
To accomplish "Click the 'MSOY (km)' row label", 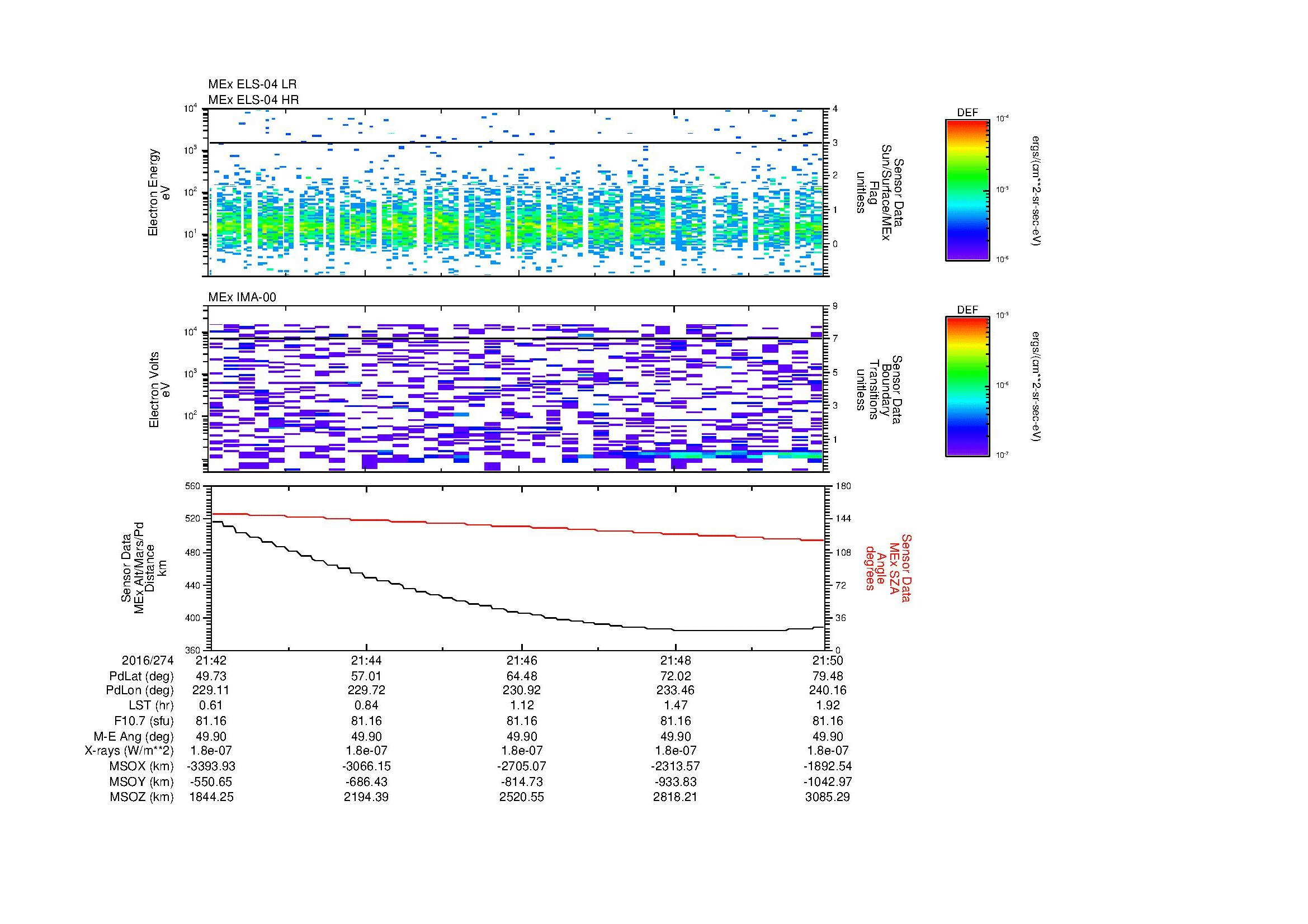I will tap(142, 781).
